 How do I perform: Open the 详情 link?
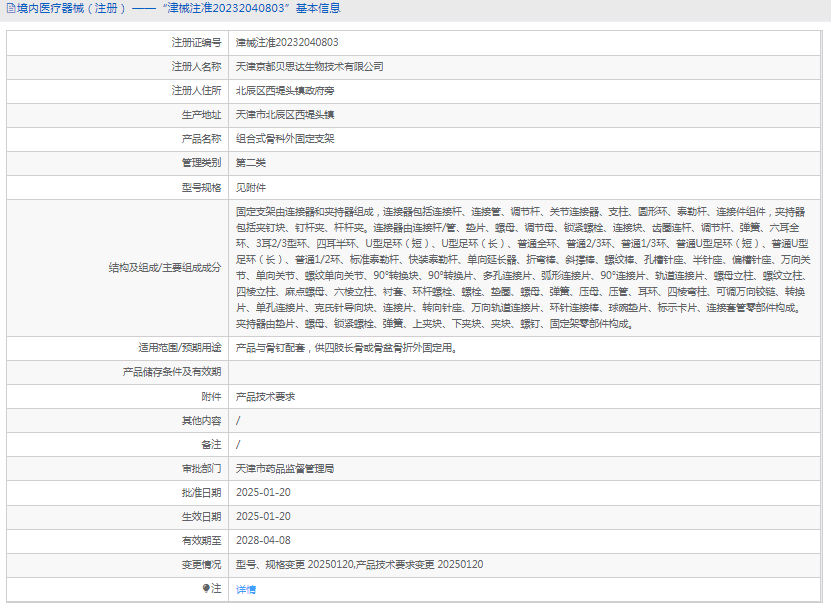pos(246,589)
